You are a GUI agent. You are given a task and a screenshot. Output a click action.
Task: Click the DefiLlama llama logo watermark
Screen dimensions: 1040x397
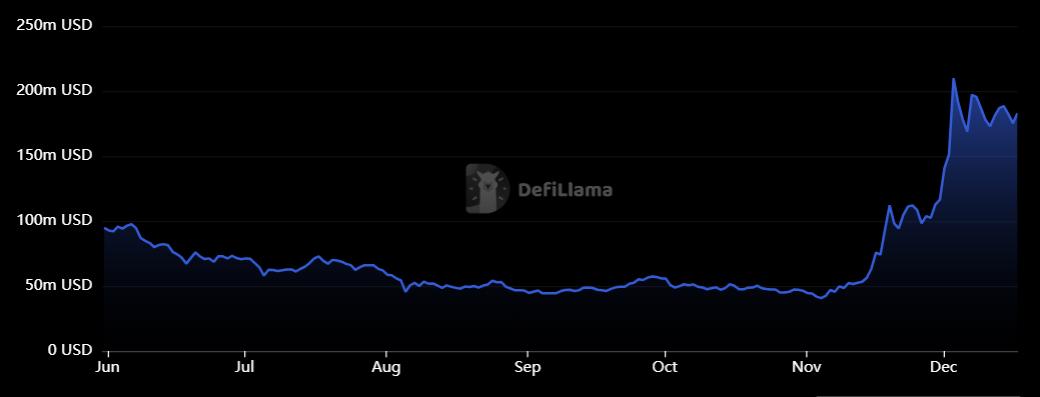click(488, 189)
